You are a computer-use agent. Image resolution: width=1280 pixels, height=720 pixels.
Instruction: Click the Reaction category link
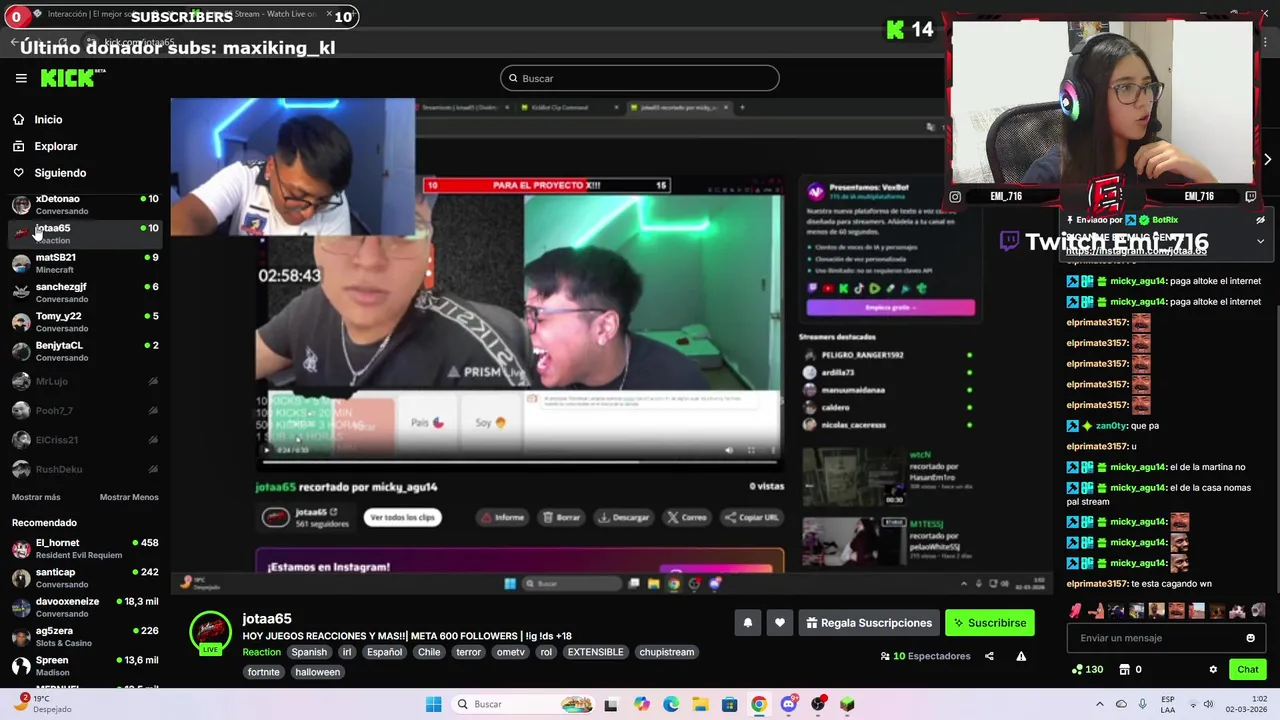click(x=261, y=652)
